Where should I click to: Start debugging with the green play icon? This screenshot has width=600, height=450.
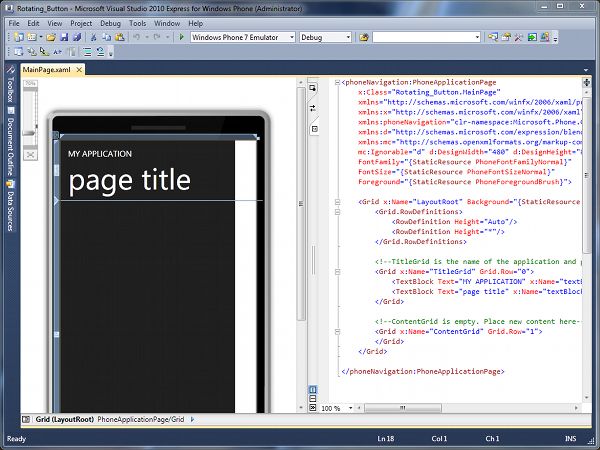182,37
